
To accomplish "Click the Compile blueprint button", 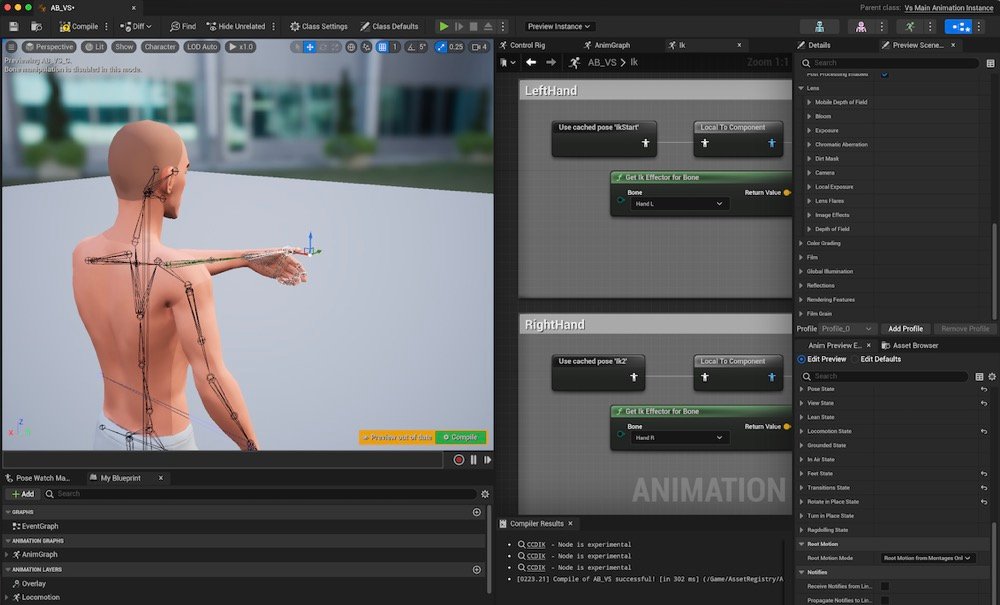I will 79,26.
